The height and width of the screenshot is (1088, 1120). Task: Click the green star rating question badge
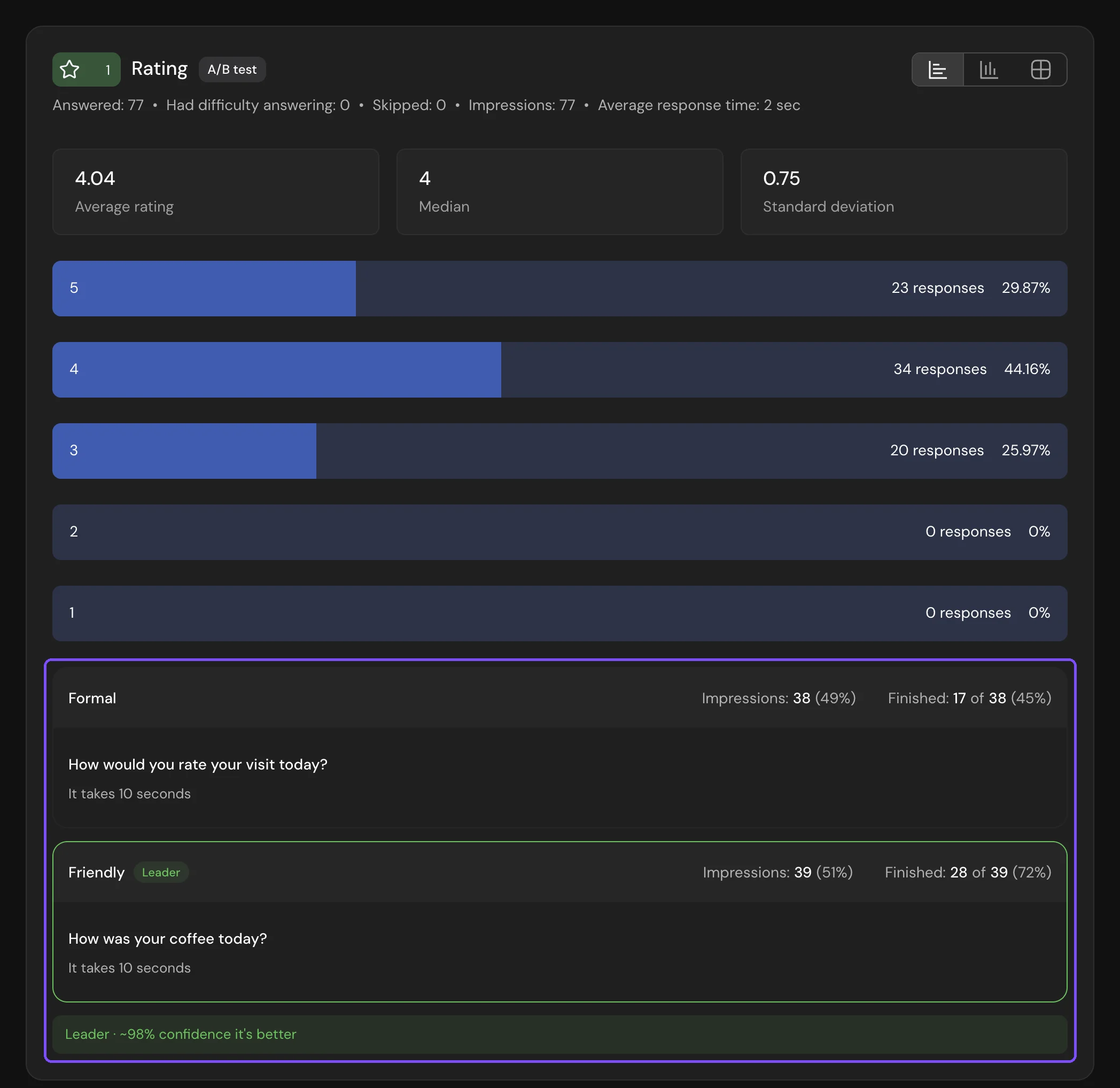(x=86, y=69)
